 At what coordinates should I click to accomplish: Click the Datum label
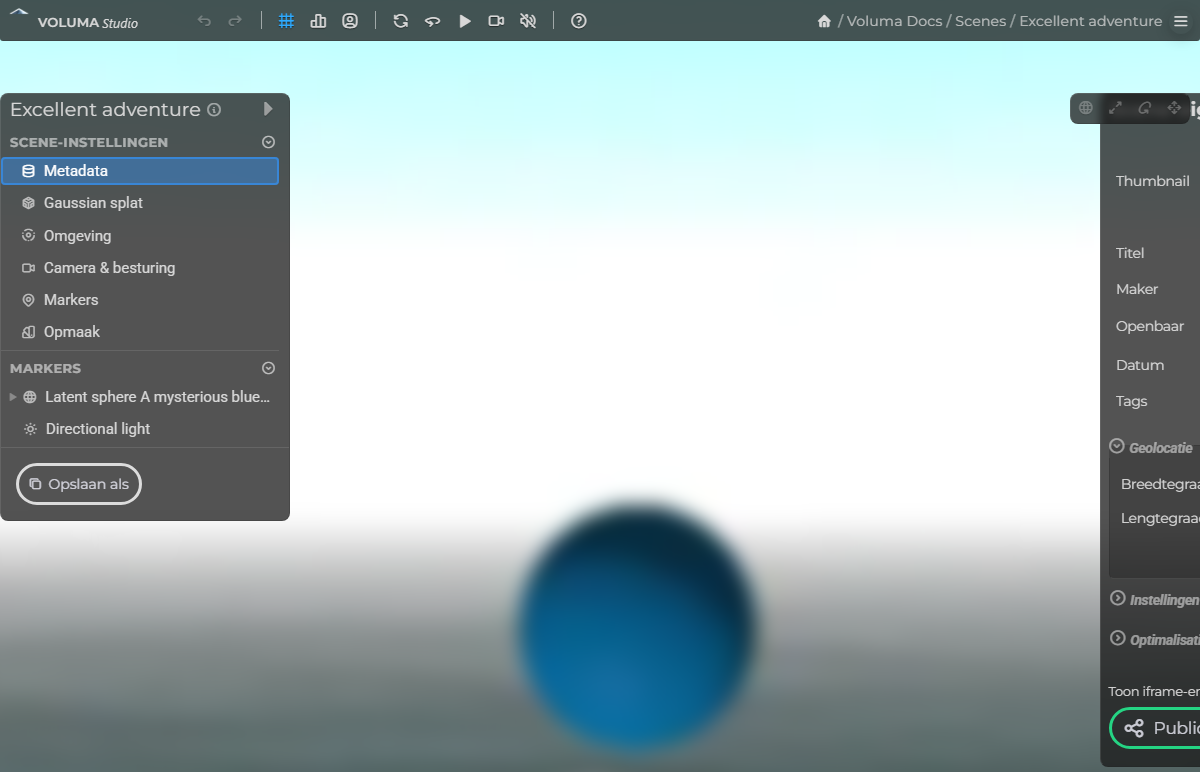pos(1140,365)
